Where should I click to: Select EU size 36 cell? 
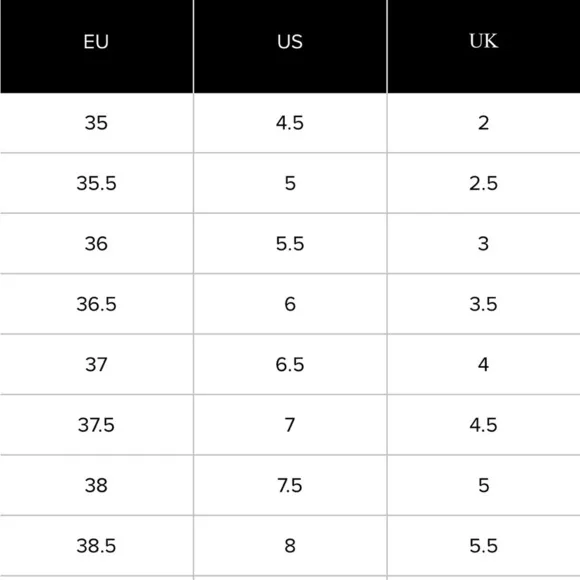click(96, 244)
